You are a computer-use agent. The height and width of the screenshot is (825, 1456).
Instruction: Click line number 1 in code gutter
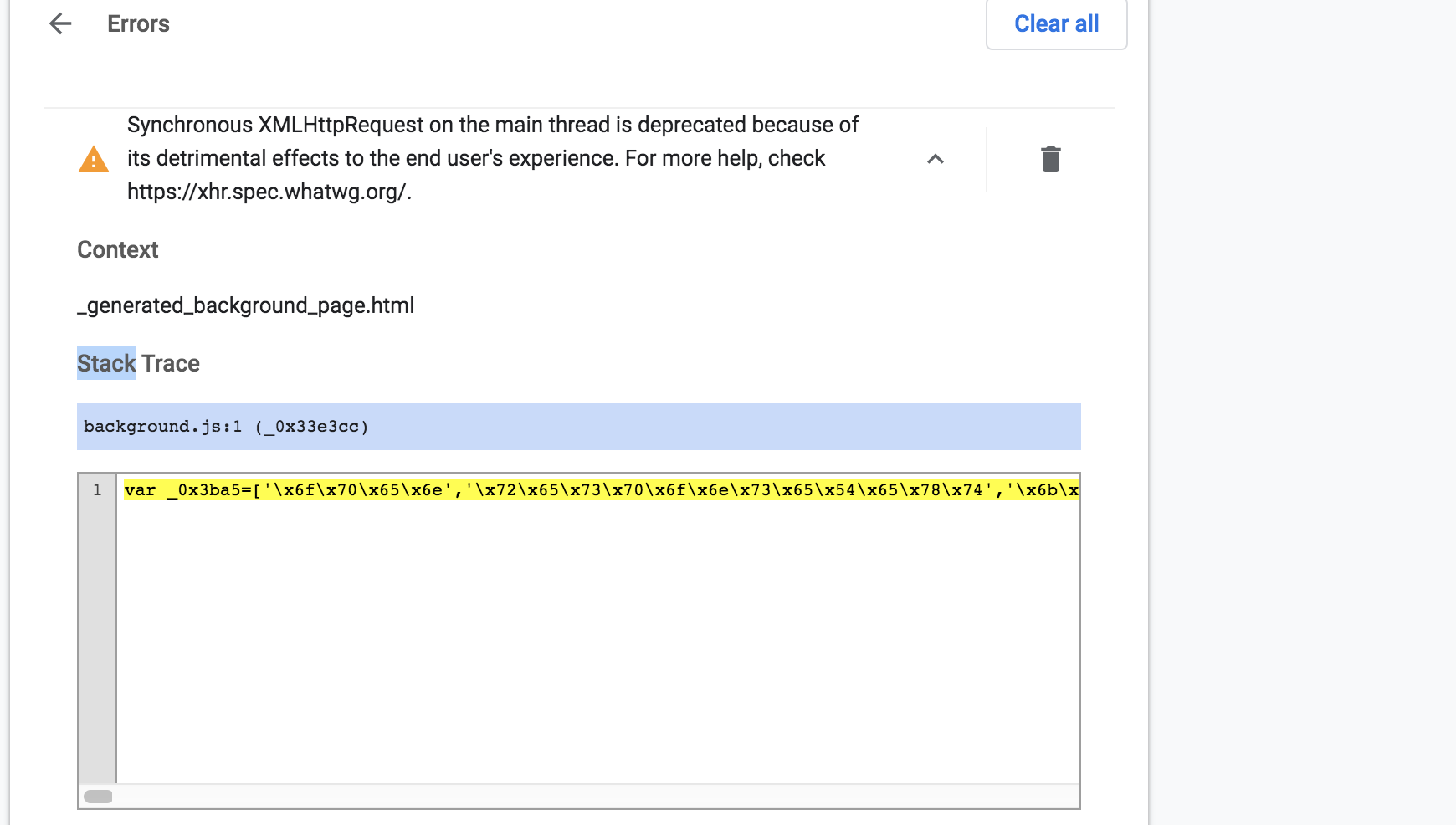pos(97,490)
